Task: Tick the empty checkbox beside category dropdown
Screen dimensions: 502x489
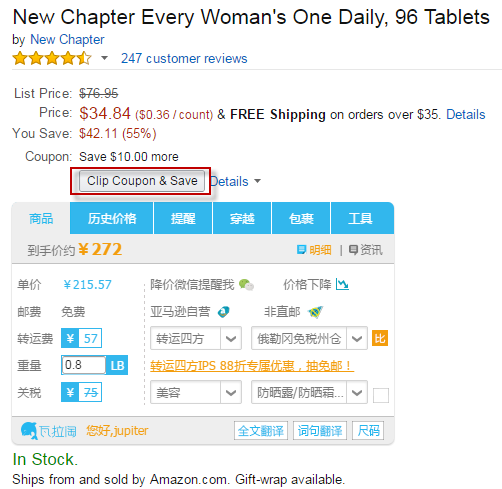Action: (x=381, y=396)
